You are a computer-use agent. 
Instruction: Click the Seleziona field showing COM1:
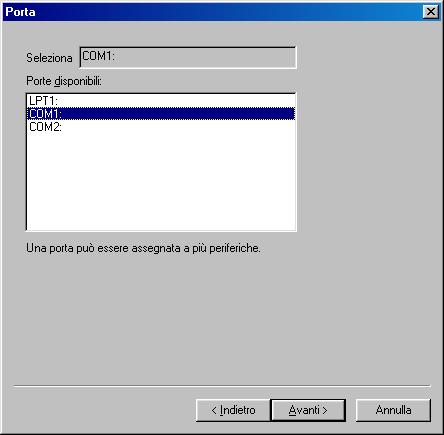click(x=188, y=58)
